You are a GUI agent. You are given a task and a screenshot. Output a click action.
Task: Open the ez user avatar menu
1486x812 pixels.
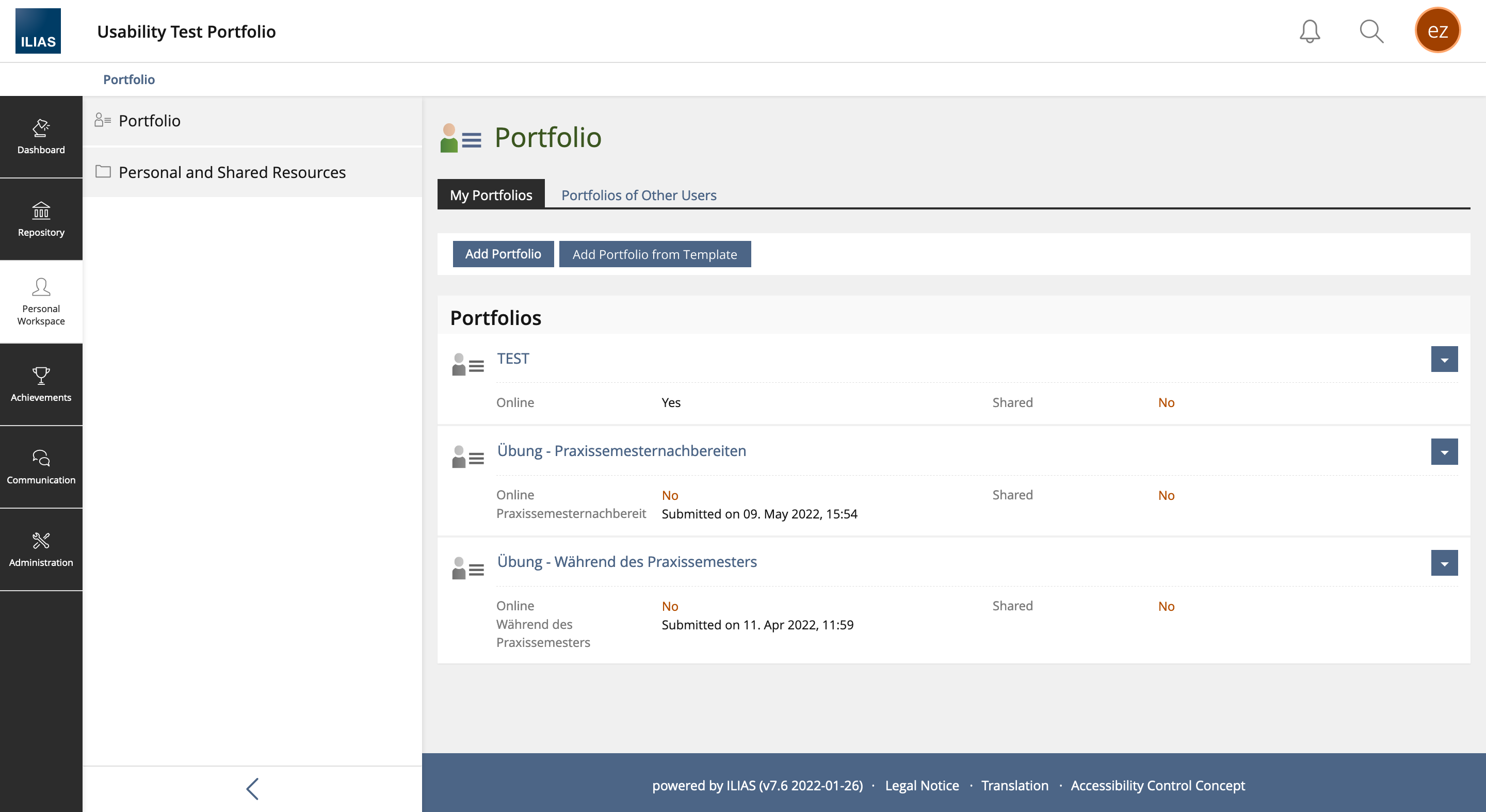point(1437,30)
